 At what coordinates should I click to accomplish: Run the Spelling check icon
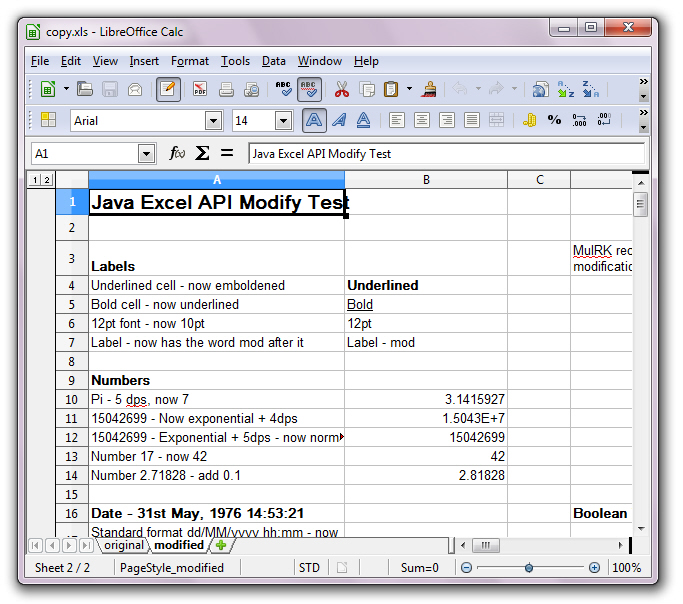pos(284,89)
